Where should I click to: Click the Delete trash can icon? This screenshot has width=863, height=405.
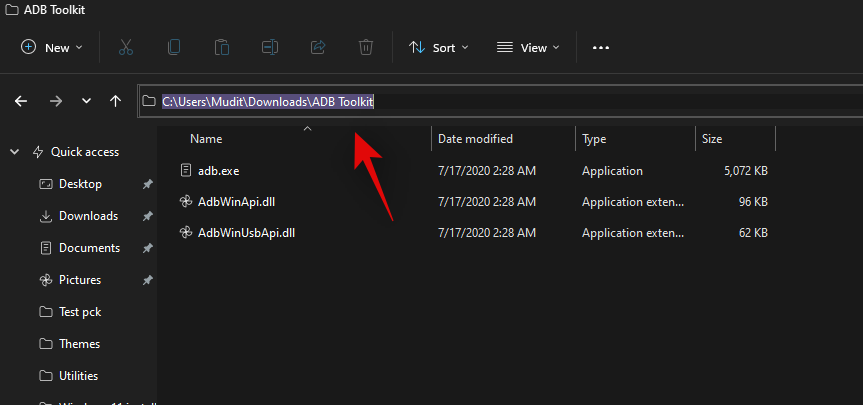coord(366,47)
